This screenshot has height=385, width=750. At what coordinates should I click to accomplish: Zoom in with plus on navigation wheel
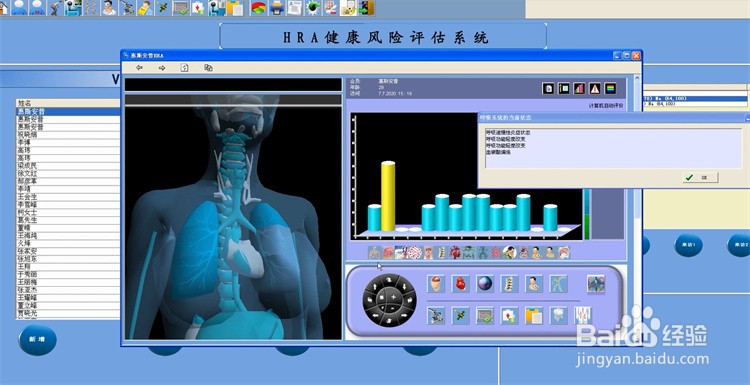[x=394, y=297]
